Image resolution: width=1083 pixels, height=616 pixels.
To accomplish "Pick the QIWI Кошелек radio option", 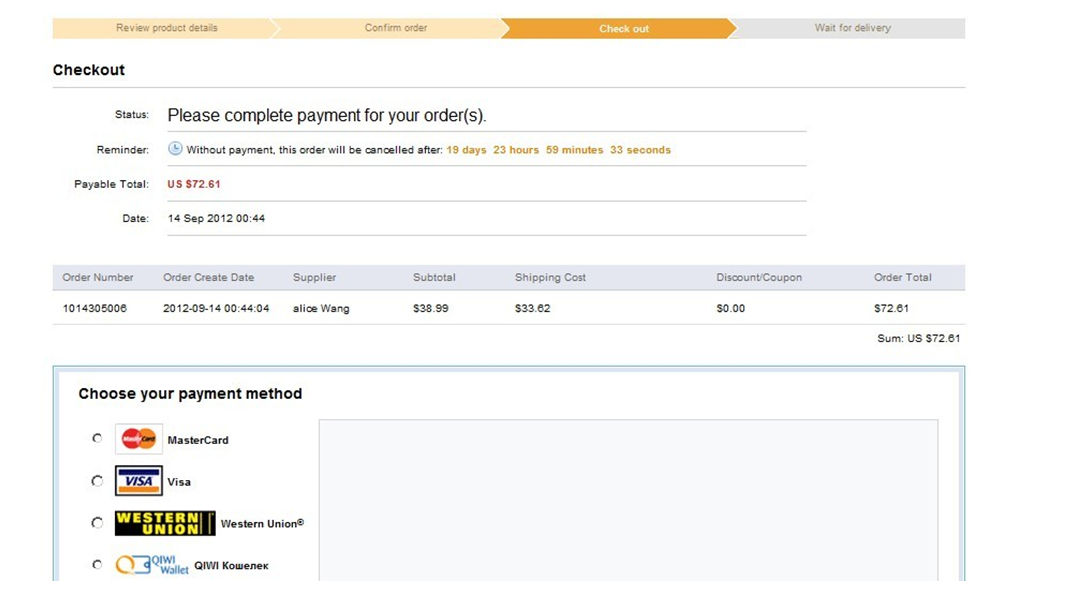I will point(97,565).
